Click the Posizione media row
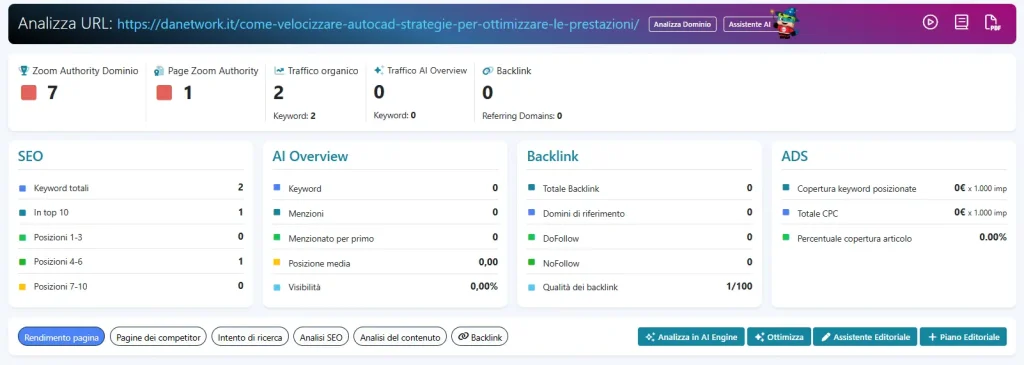The width and height of the screenshot is (1024, 365). point(385,263)
